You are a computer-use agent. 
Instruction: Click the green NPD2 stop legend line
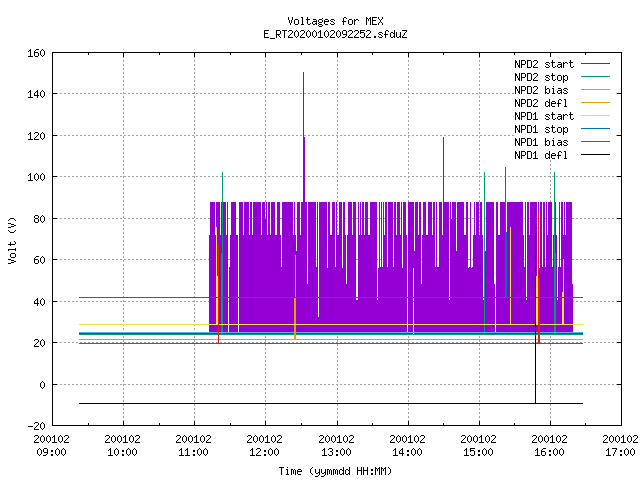click(595, 77)
